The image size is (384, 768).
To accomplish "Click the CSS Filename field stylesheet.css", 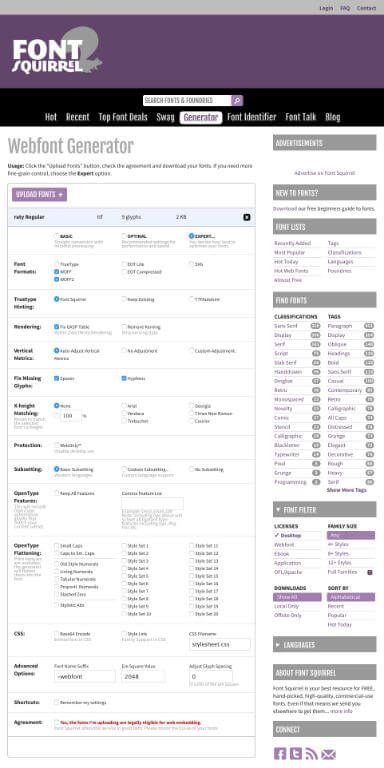I will 219,644.
